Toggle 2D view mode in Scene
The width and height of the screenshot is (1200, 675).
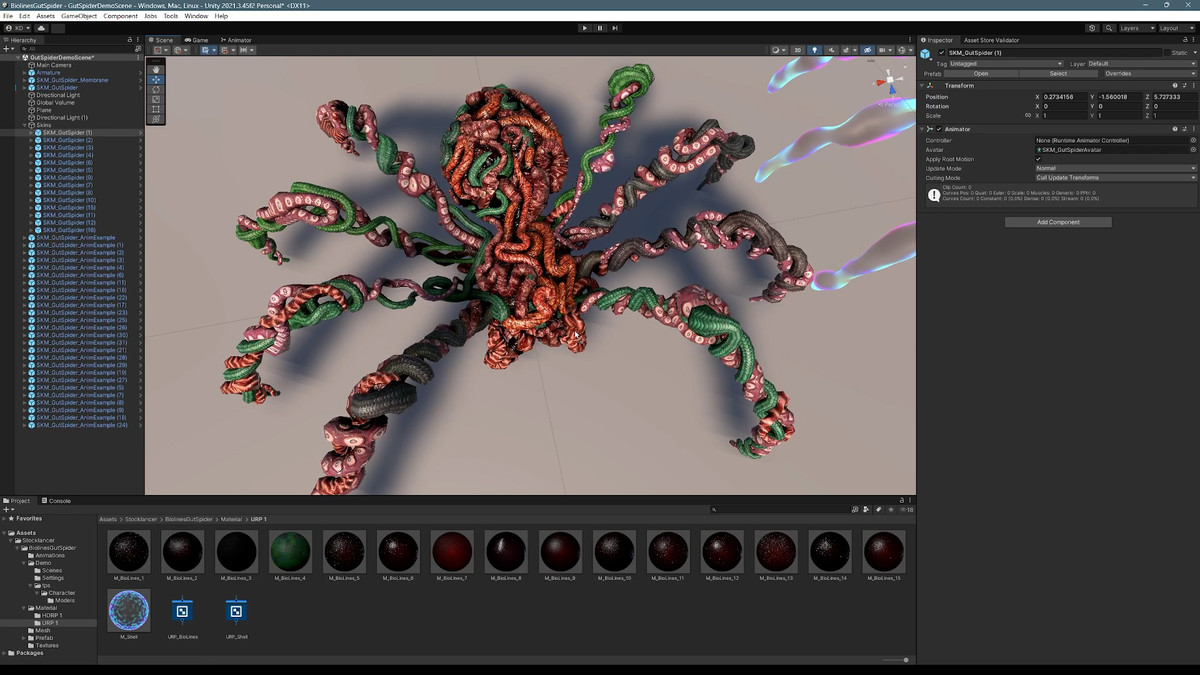tap(797, 50)
